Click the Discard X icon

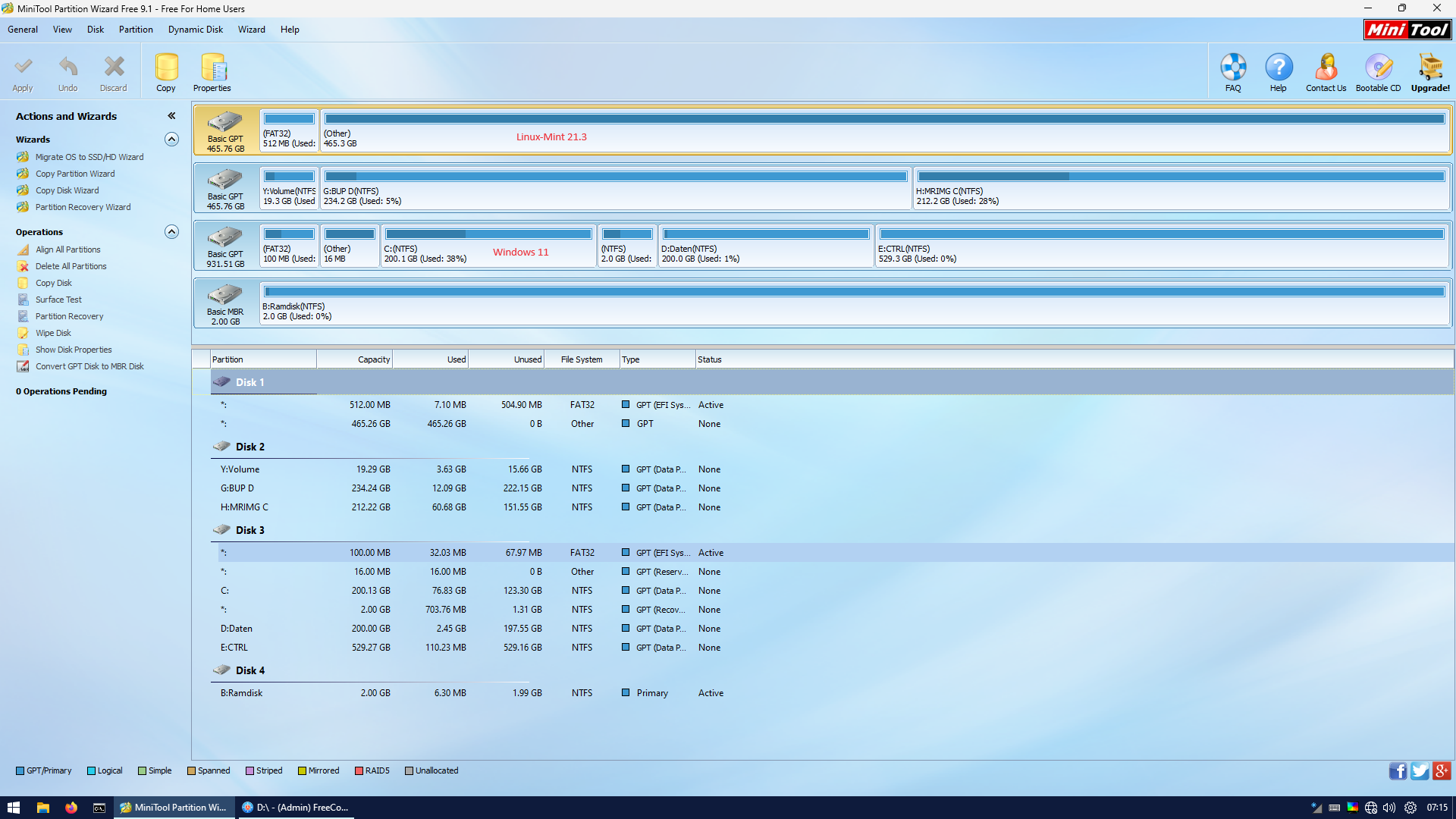click(114, 67)
